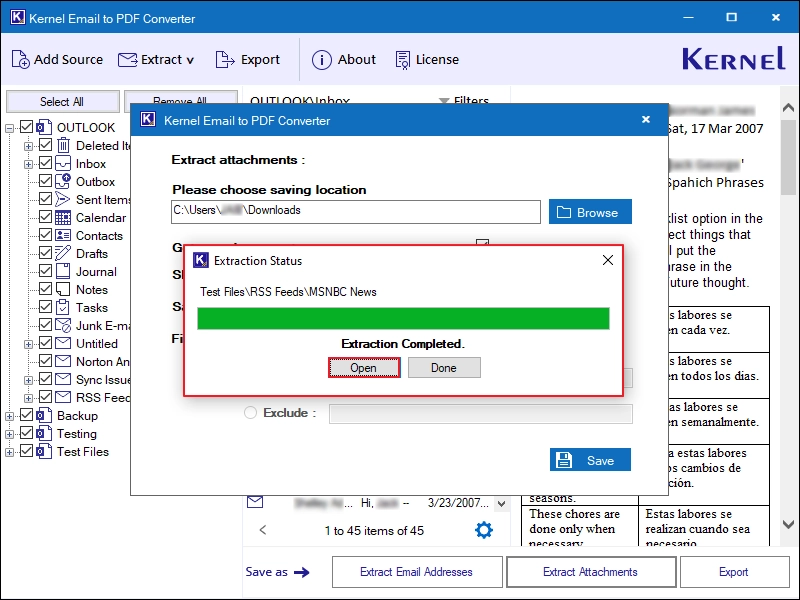The image size is (800, 600).
Task: Click the Deleted Items trash icon
Action: point(63,146)
